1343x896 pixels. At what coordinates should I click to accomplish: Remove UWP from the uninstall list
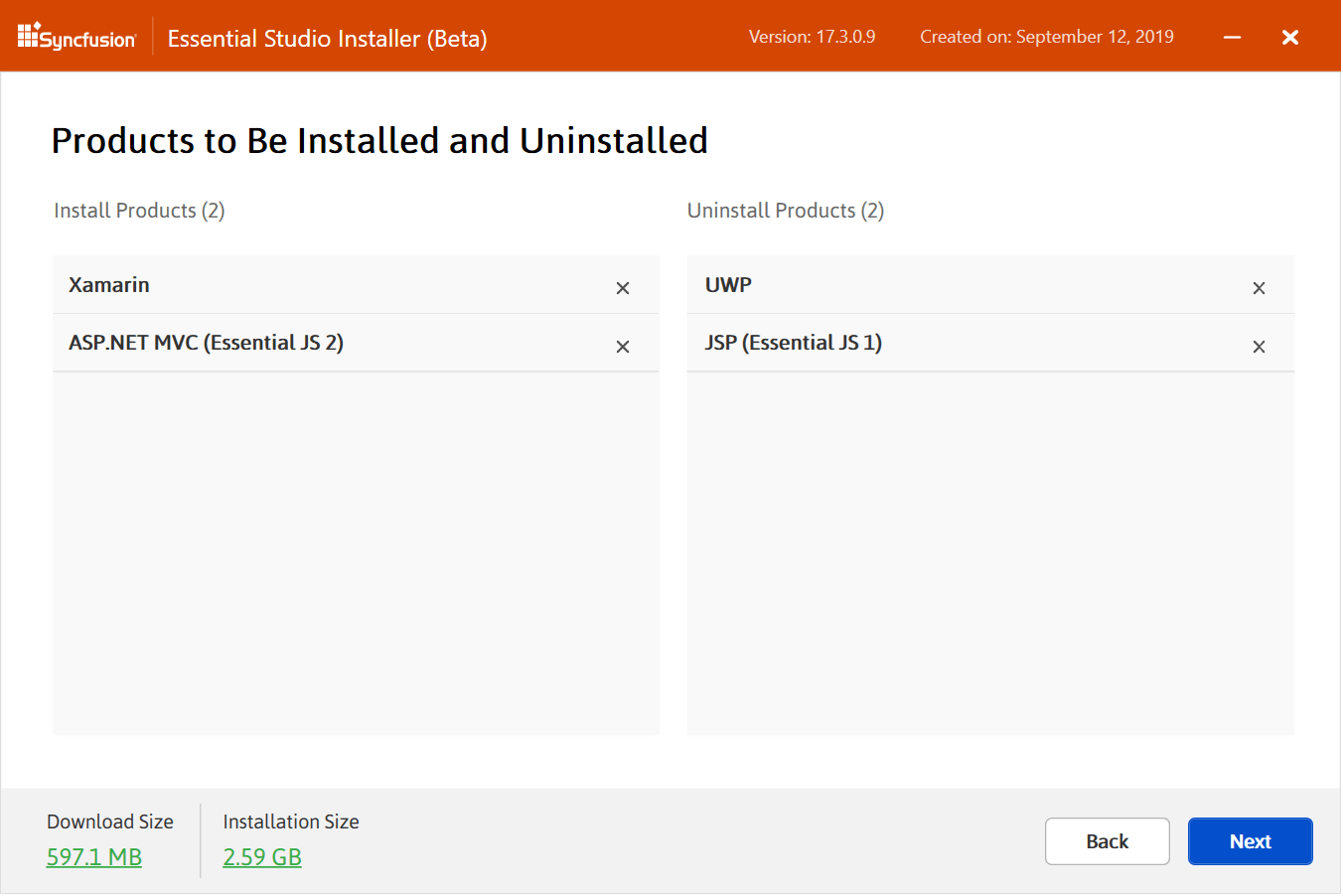point(1259,288)
